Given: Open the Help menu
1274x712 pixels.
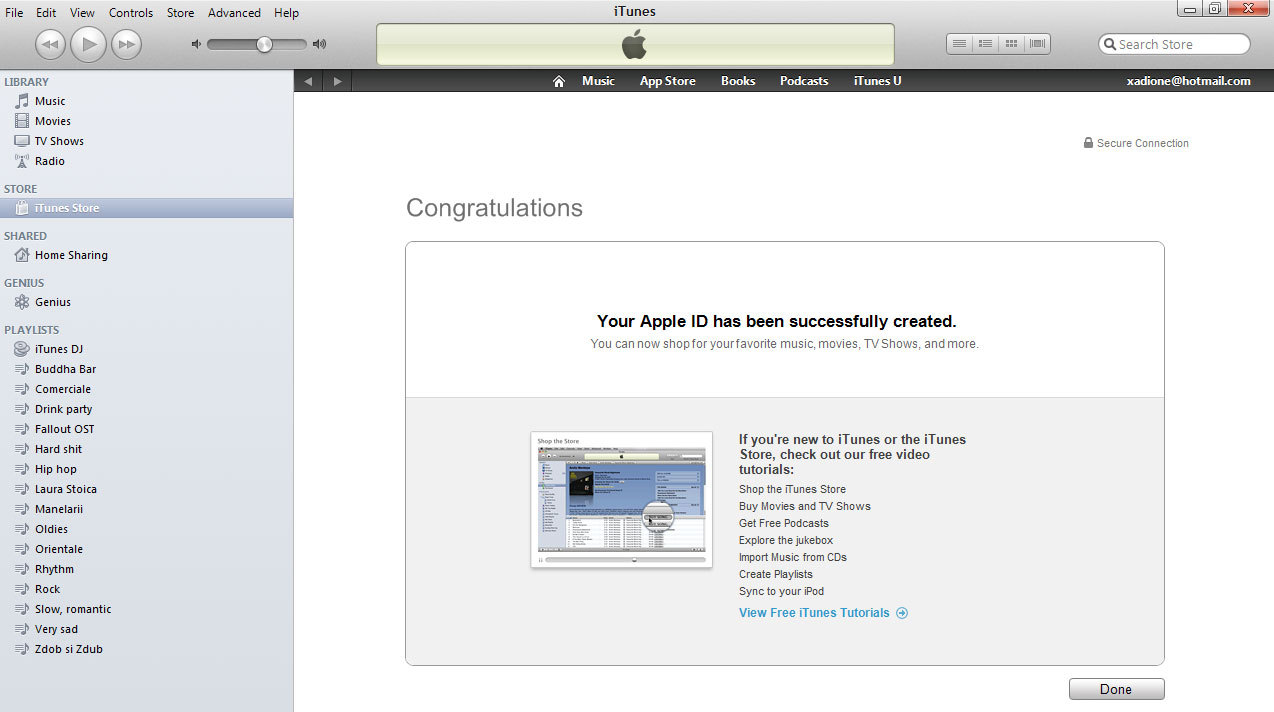Looking at the screenshot, I should 286,13.
